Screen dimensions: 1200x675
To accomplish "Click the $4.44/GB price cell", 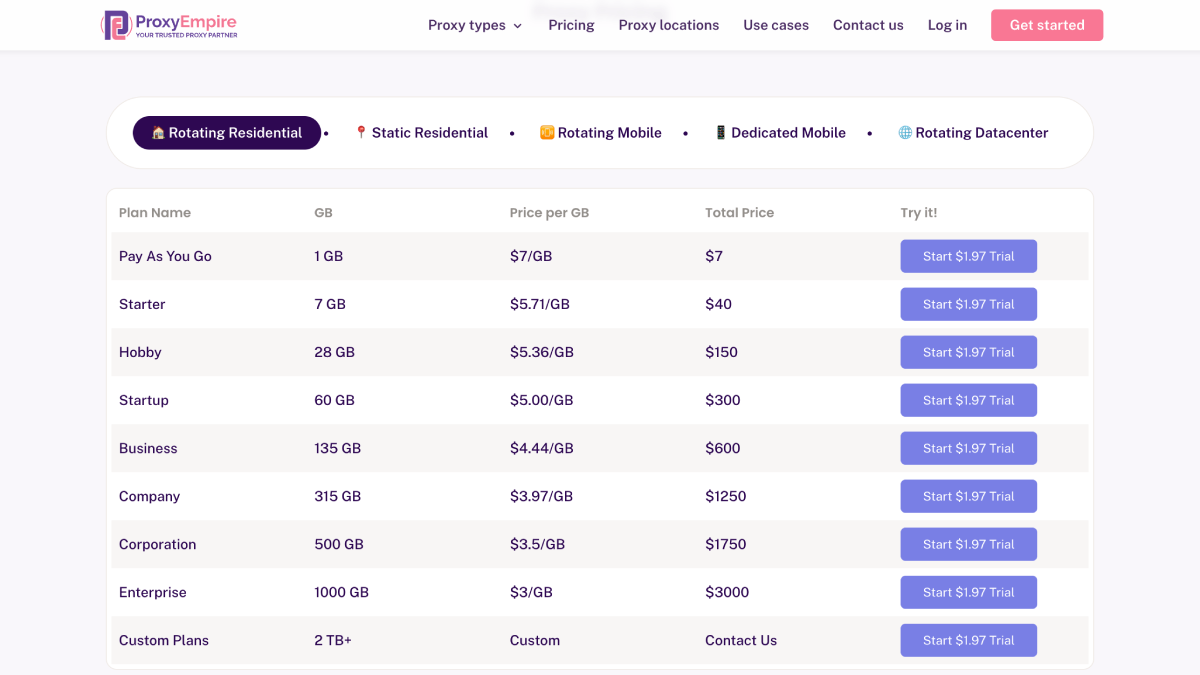I will pos(542,448).
